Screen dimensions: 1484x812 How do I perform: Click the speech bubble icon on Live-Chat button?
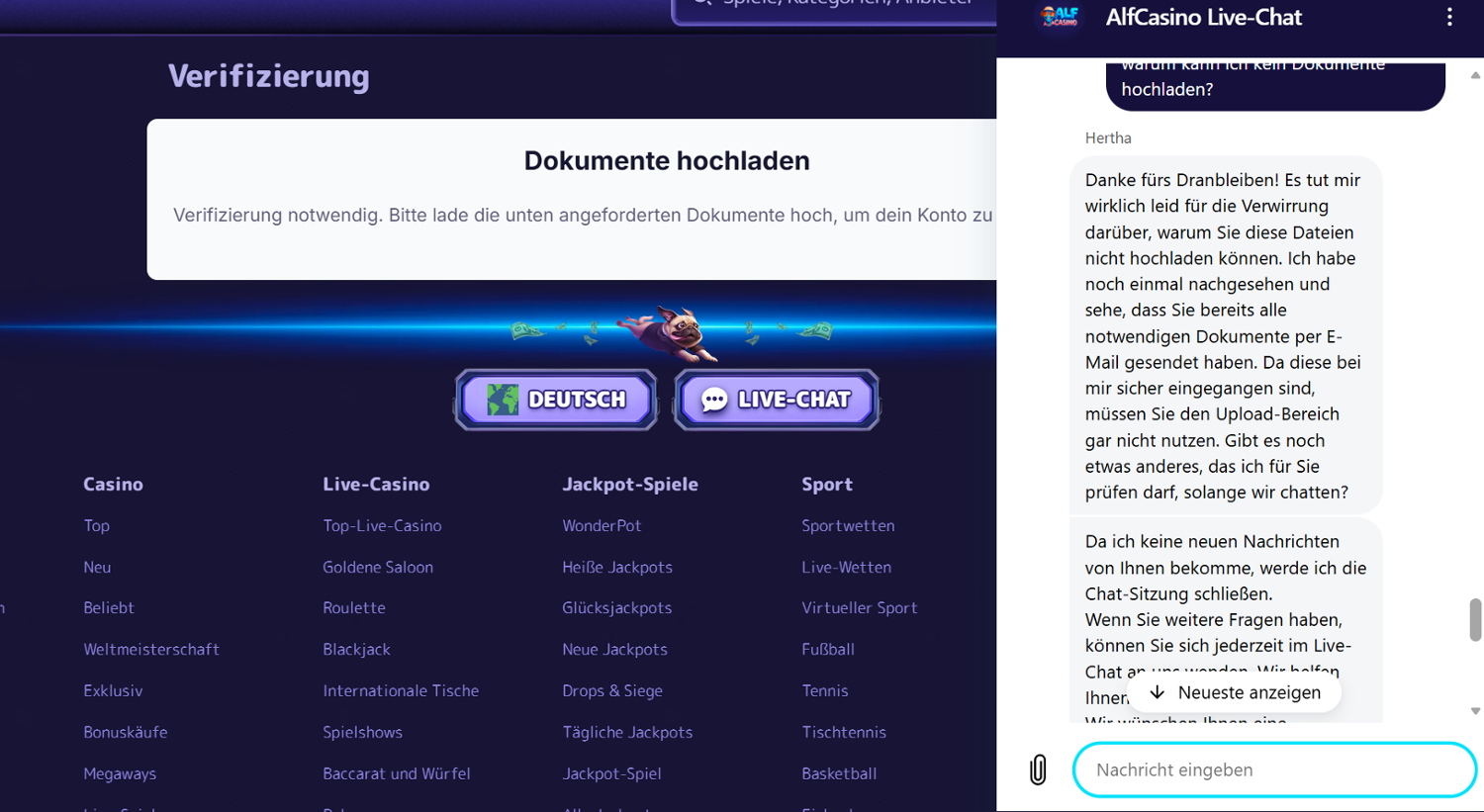point(714,400)
